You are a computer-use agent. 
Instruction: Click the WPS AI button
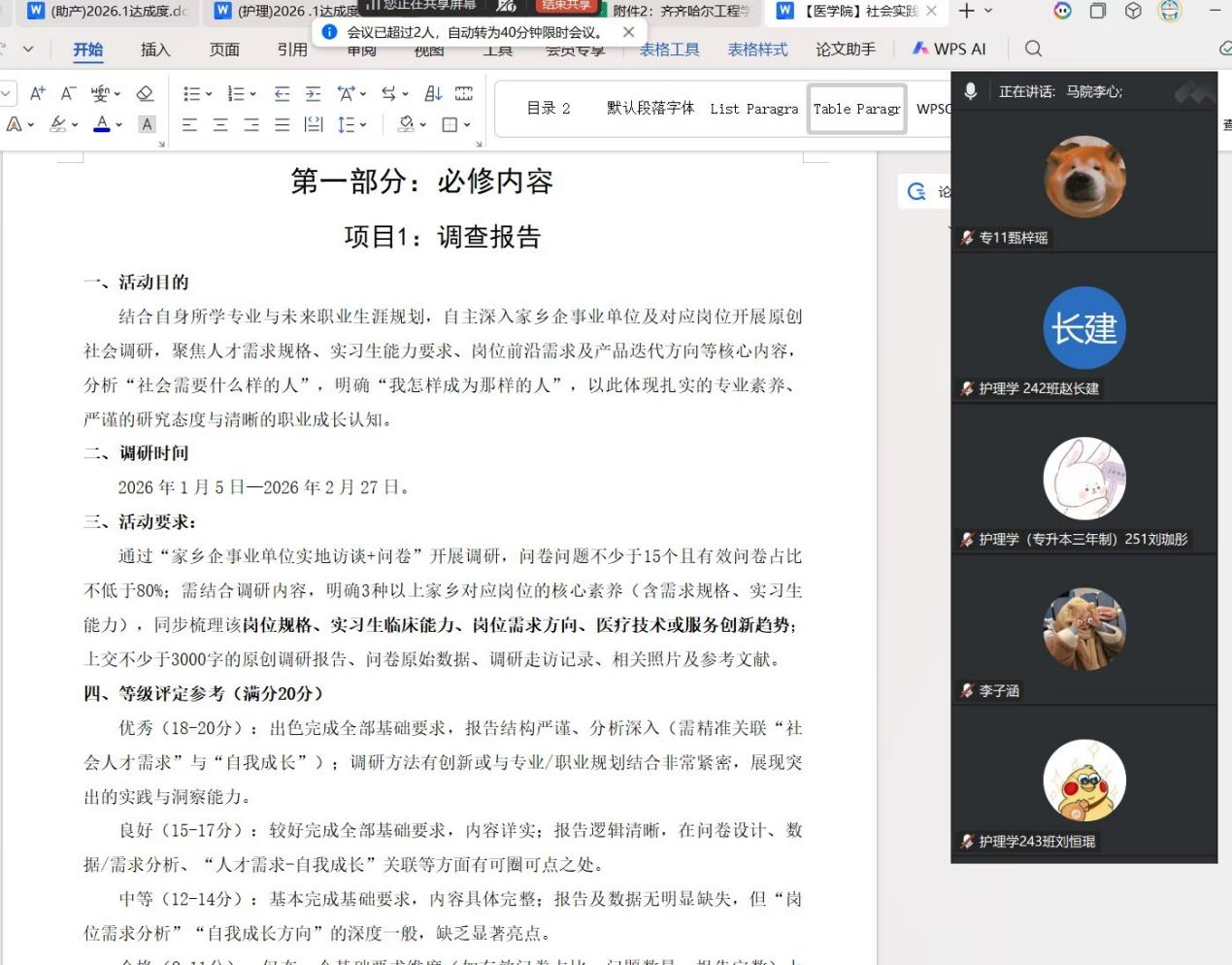[949, 49]
